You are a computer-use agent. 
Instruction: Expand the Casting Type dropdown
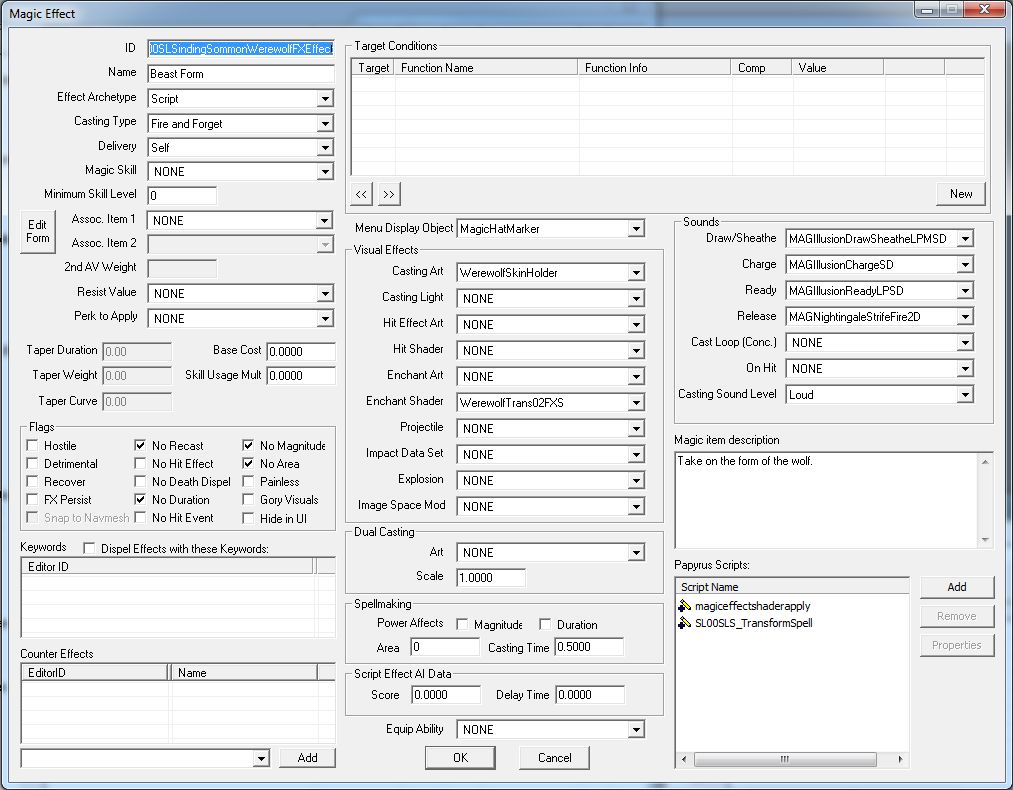point(325,123)
